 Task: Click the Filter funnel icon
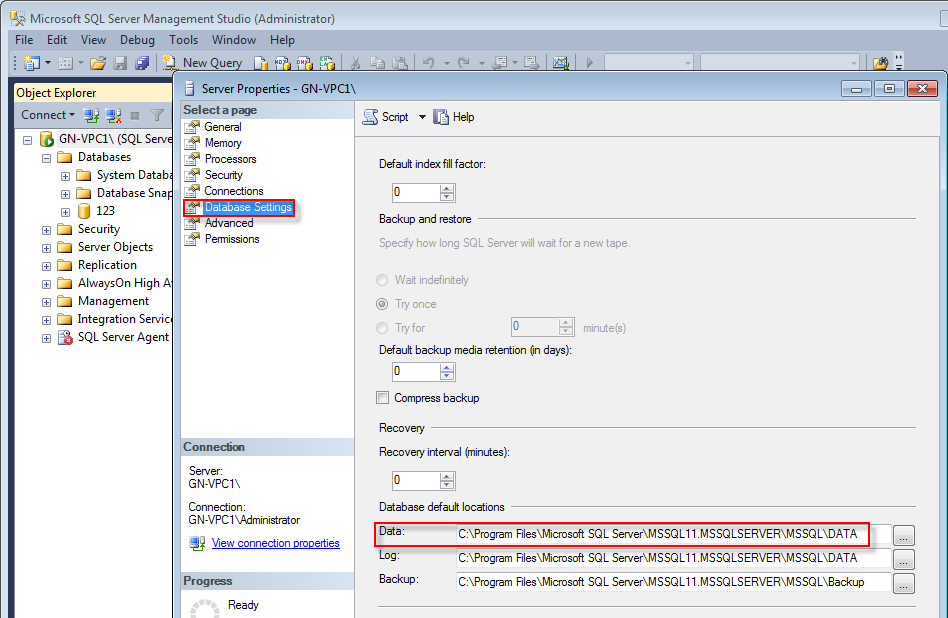(x=157, y=115)
